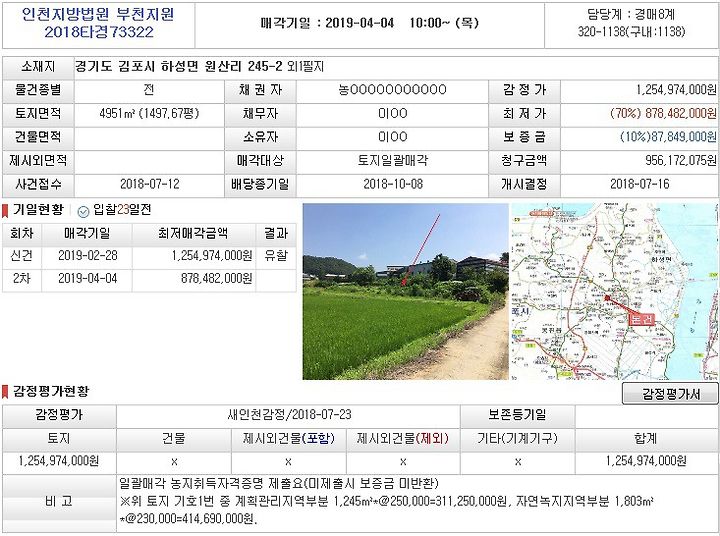Click the 매각대상 value 토지일괄매각

pyautogui.click(x=393, y=160)
